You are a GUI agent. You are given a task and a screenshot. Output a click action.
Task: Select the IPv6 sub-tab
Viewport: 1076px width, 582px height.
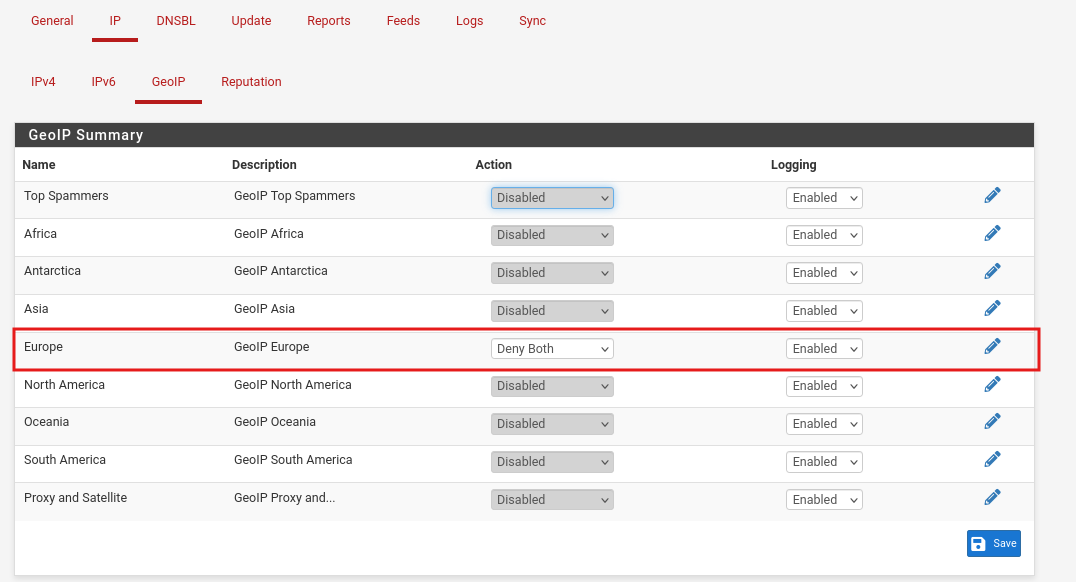(104, 82)
